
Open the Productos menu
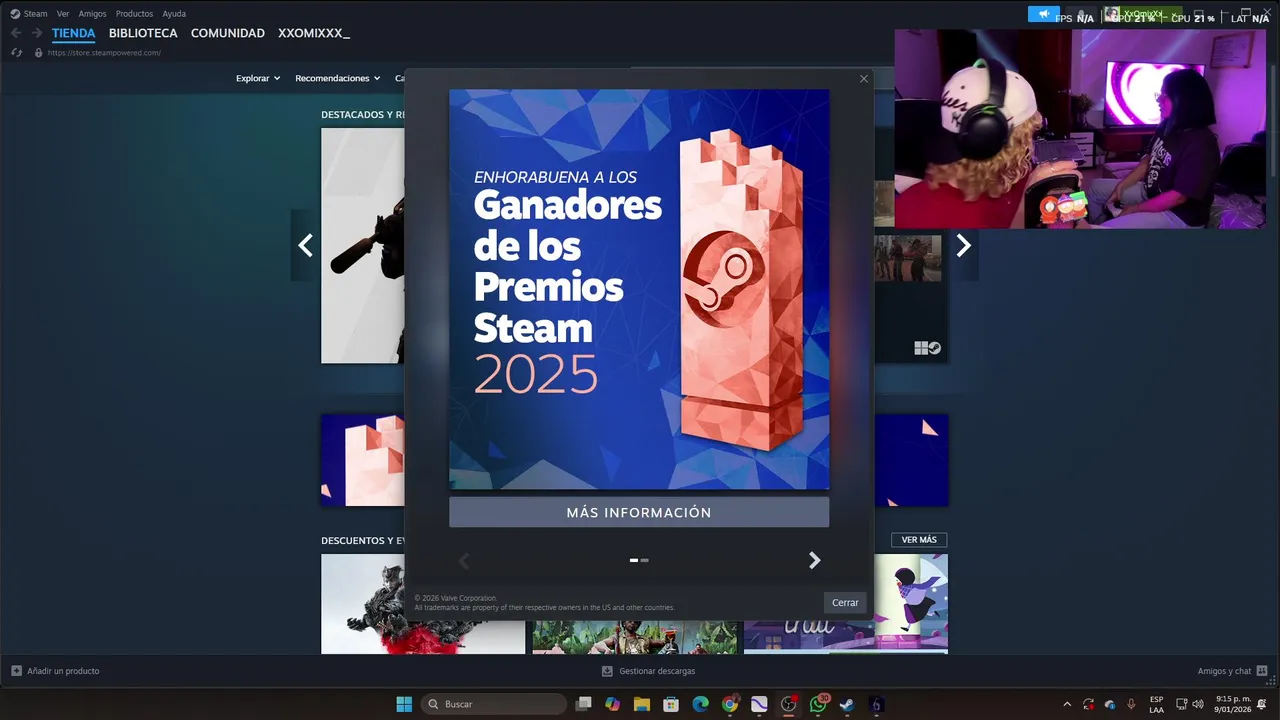coord(134,14)
